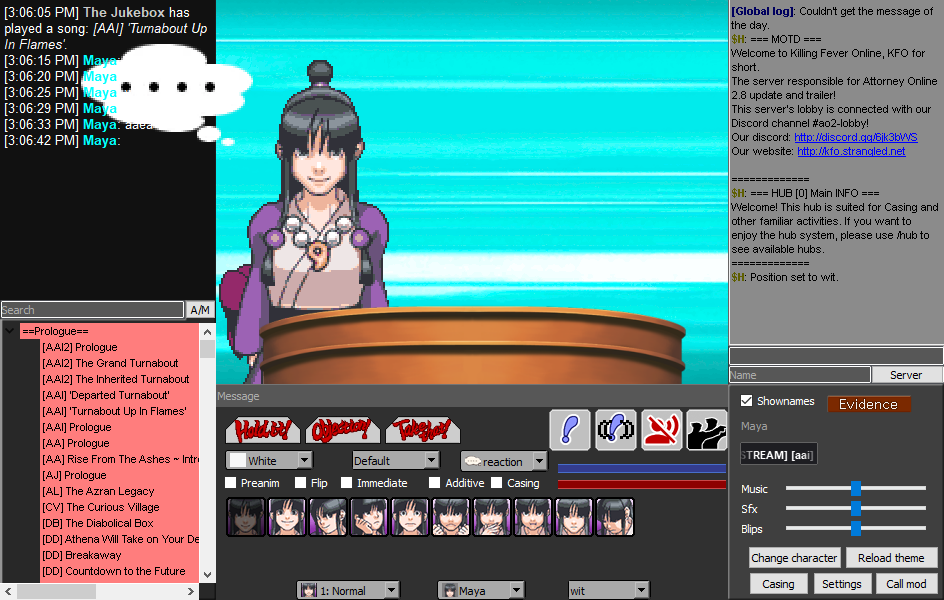Select [DB] The Diabolical Box track
The height and width of the screenshot is (600, 944).
coord(98,523)
